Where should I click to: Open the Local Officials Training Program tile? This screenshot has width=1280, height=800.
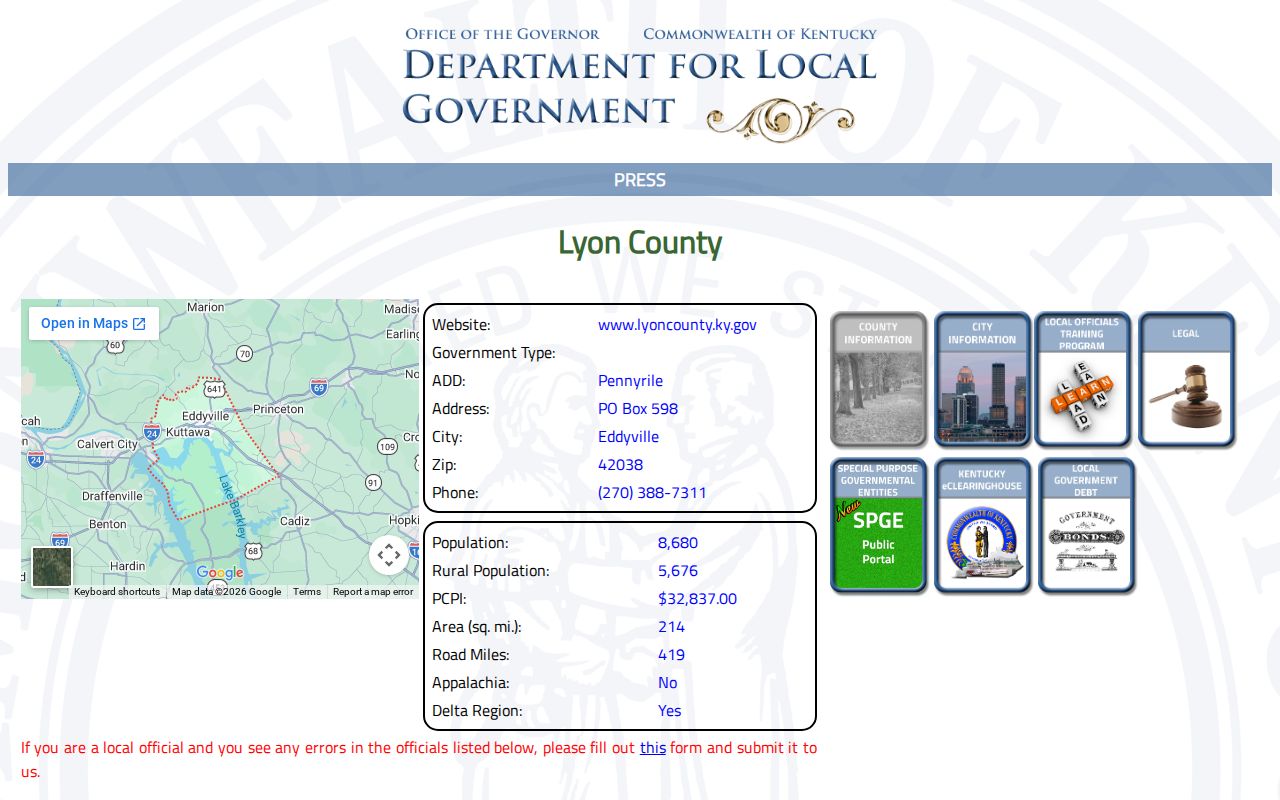[1082, 379]
